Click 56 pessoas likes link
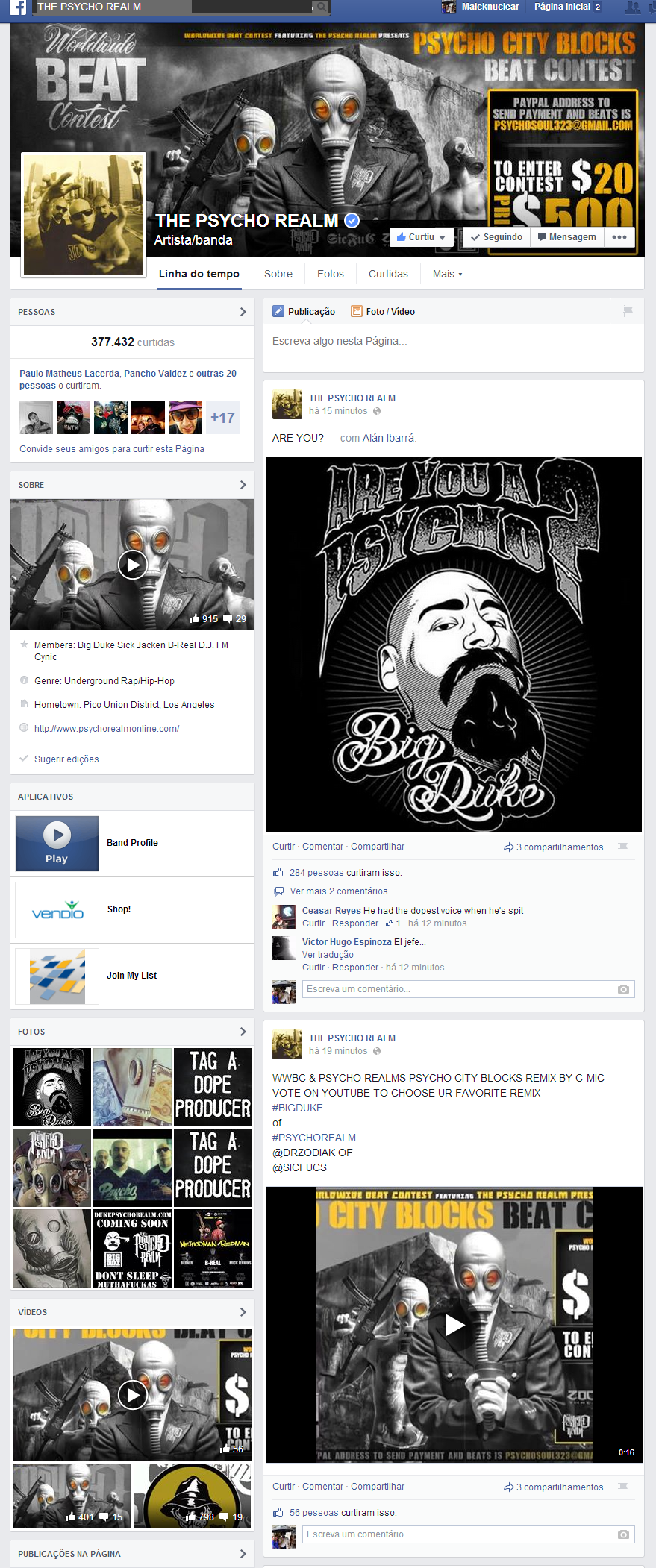 tap(314, 1513)
